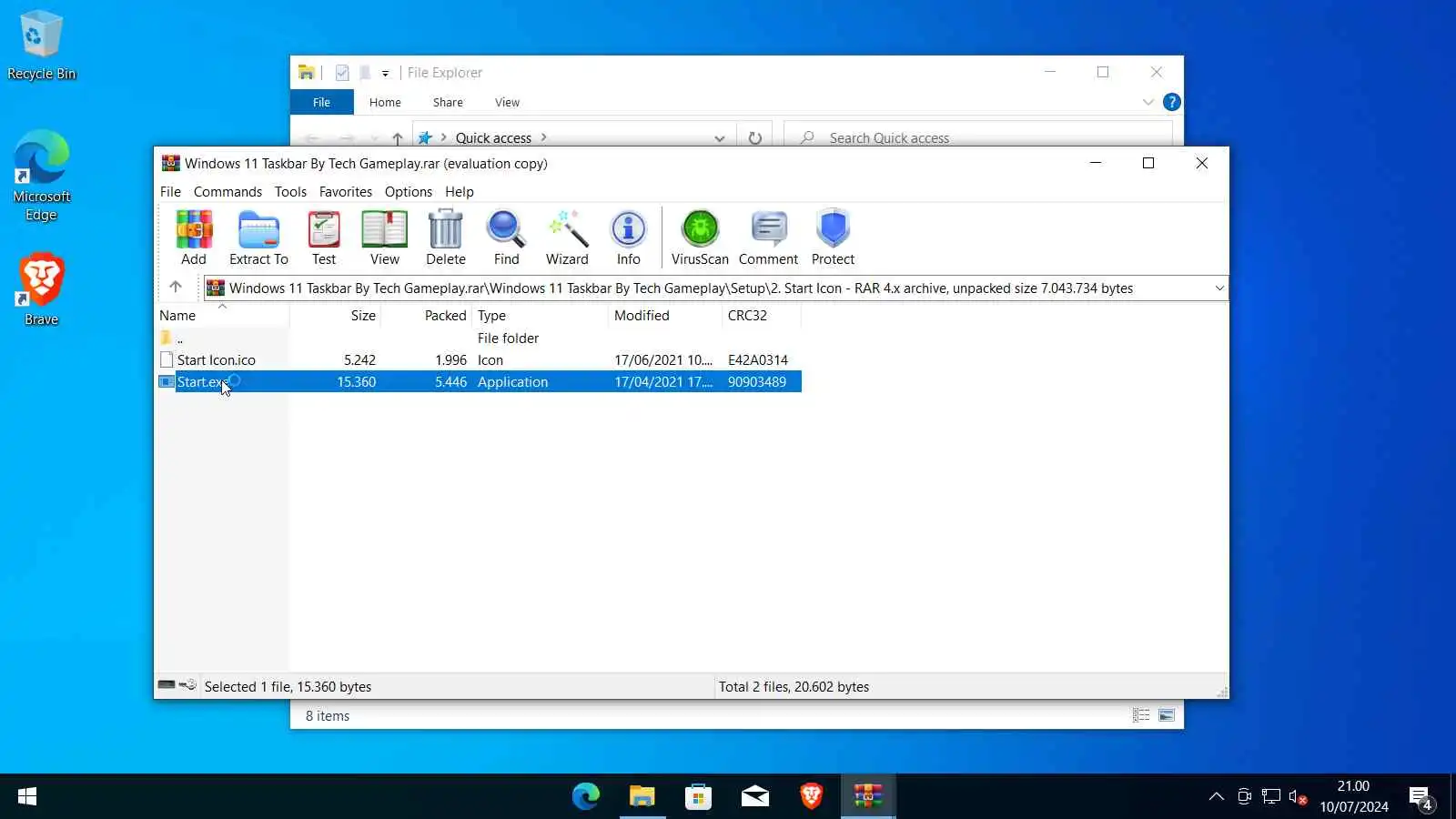This screenshot has width=1456, height=819.
Task: Open the Extract To tool
Action: 258,238
